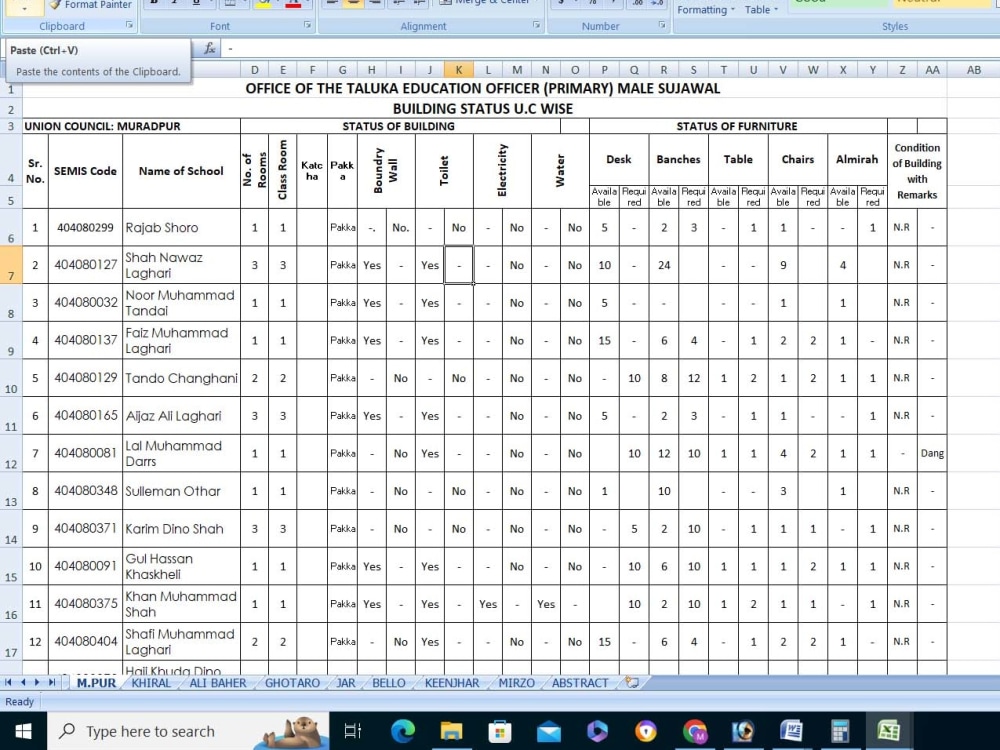This screenshot has height=750, width=1000.
Task: Switch to the ALI BAHER sheet tab
Action: click(217, 682)
